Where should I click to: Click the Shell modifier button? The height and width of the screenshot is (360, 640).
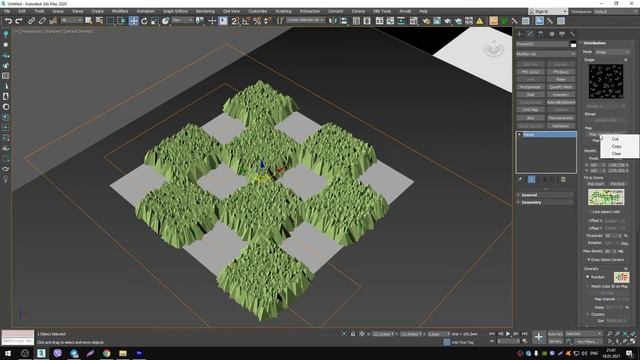[x=530, y=95]
